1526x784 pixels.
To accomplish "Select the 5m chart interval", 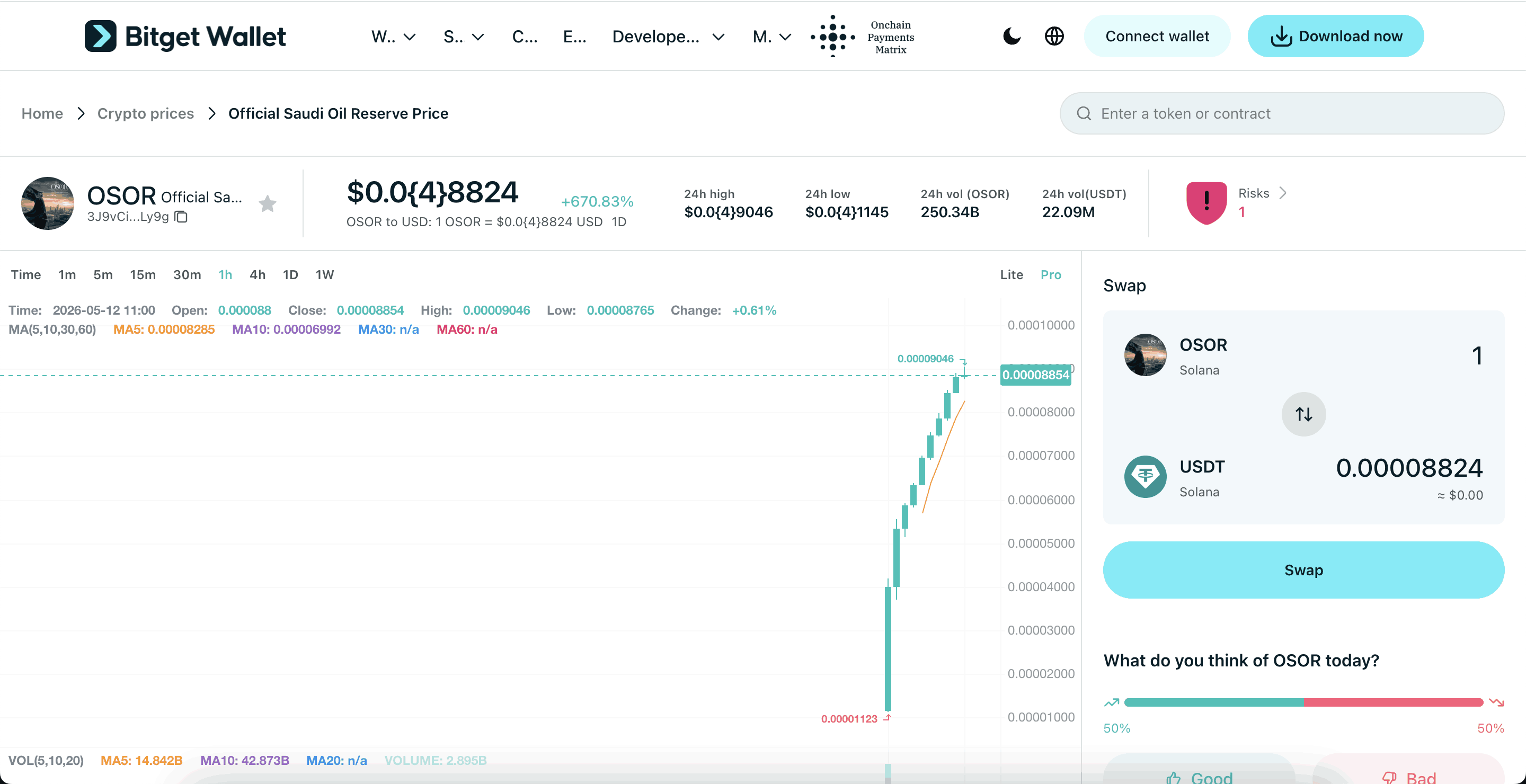I will tap(102, 275).
